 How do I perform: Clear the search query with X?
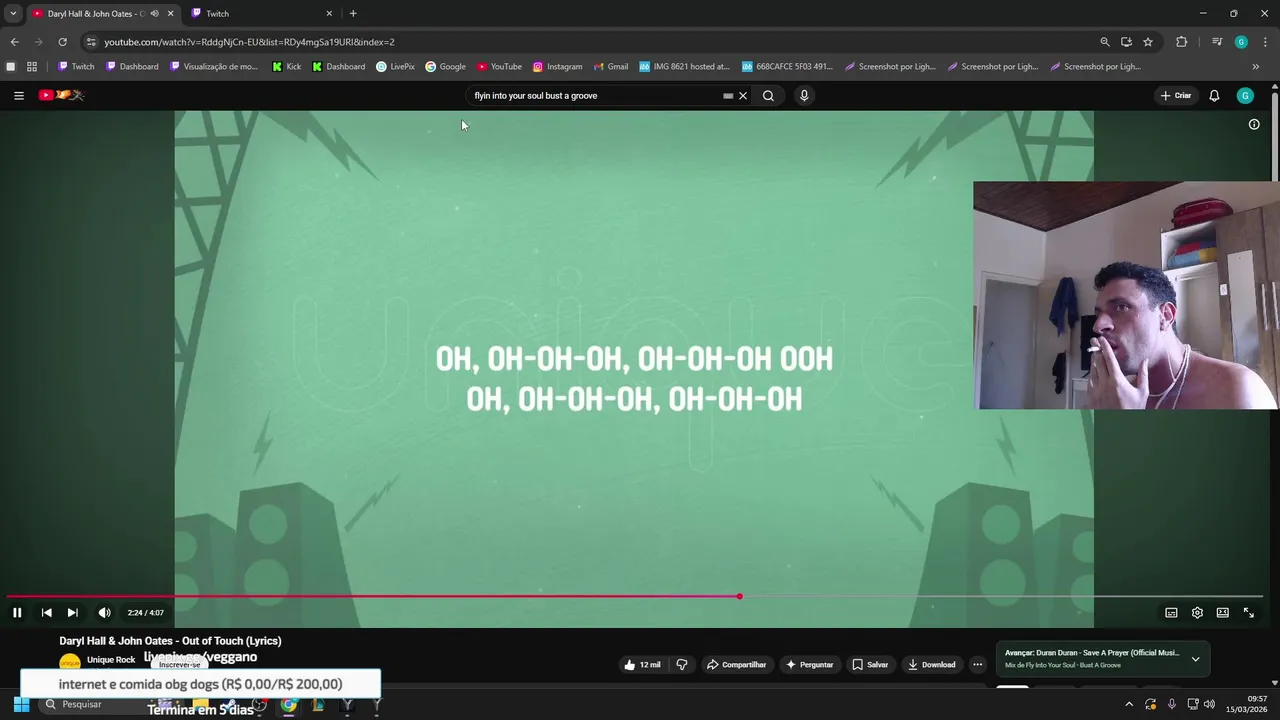point(743,96)
